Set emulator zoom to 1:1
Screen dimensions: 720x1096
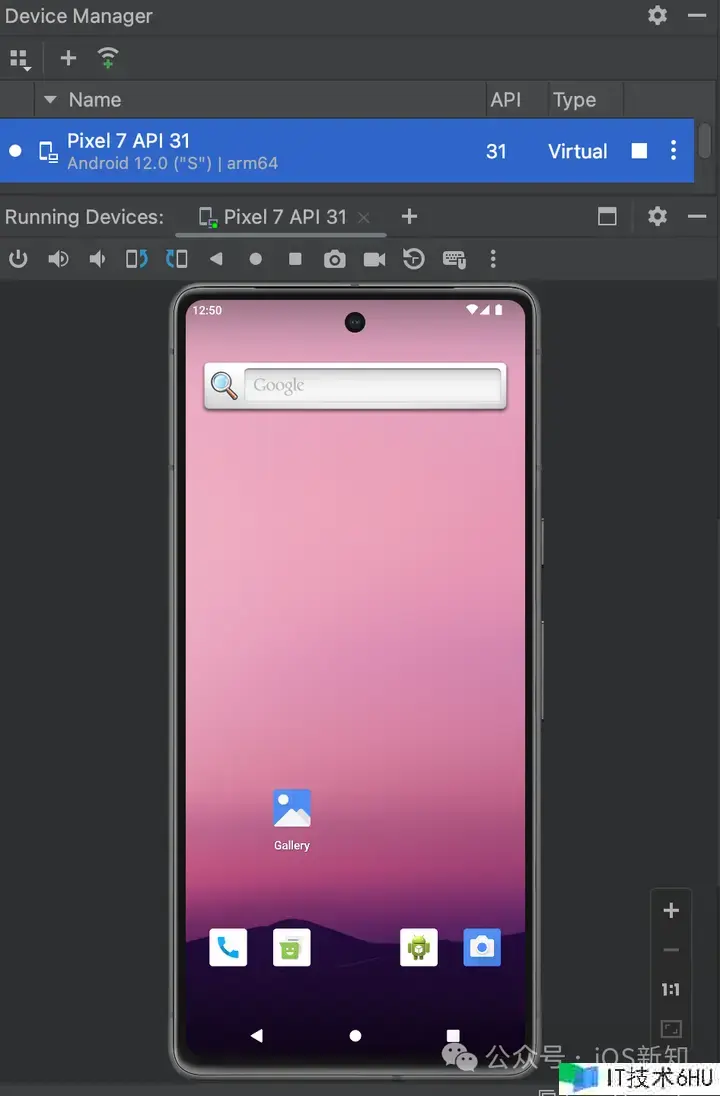tap(671, 990)
